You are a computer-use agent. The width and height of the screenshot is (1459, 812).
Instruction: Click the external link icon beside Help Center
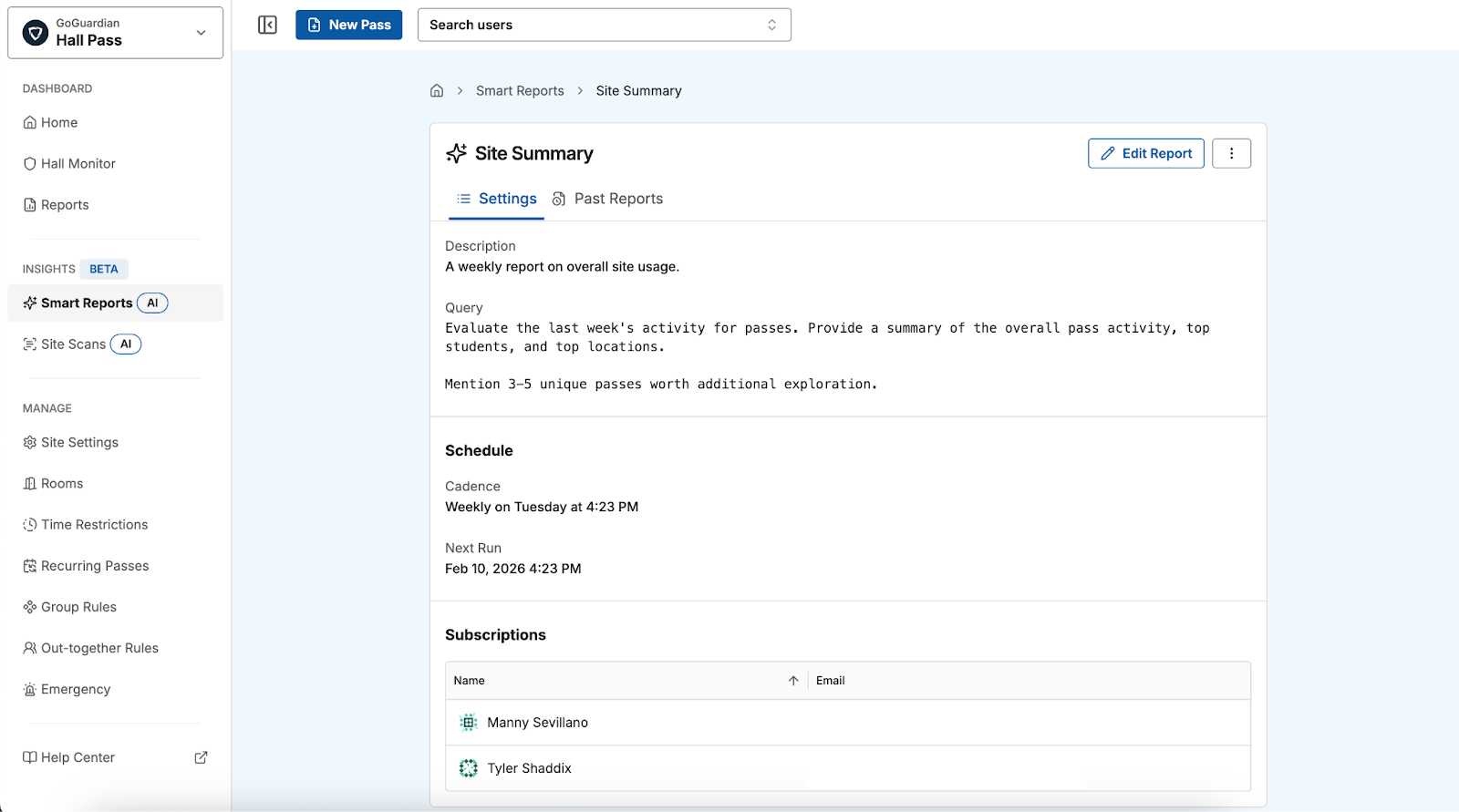point(202,757)
